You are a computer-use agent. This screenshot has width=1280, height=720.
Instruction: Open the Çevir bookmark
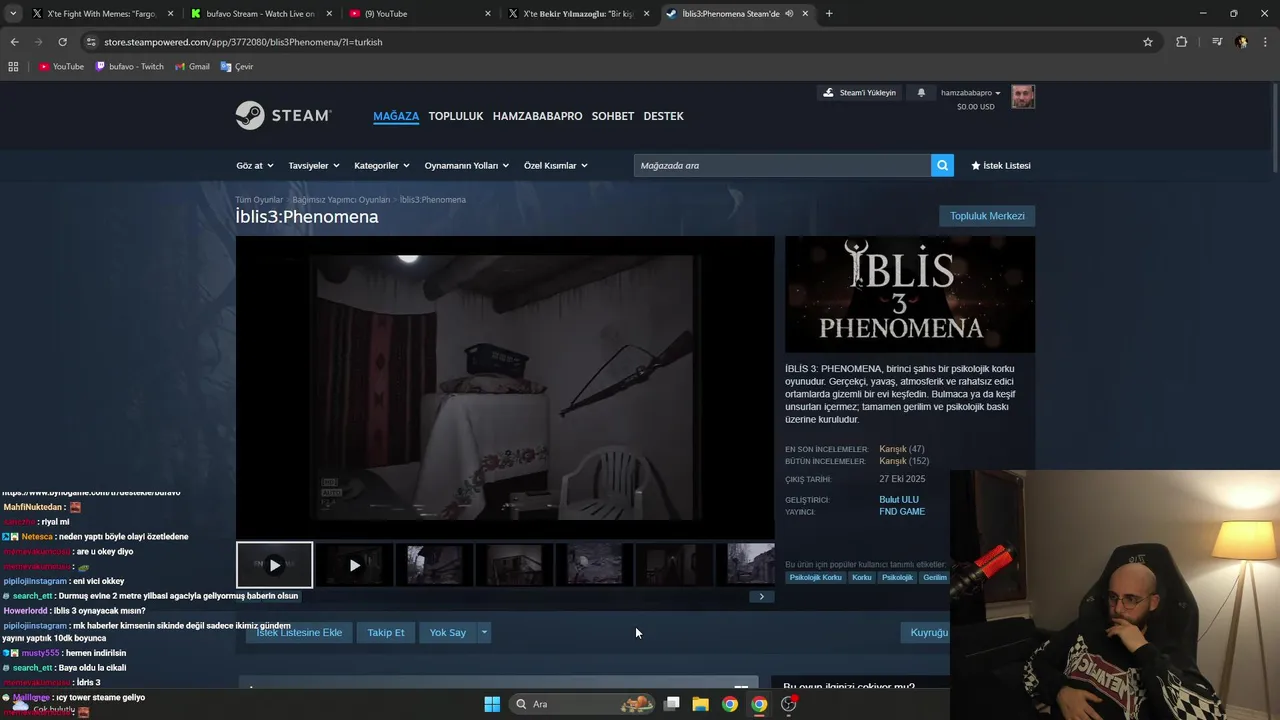(237, 67)
